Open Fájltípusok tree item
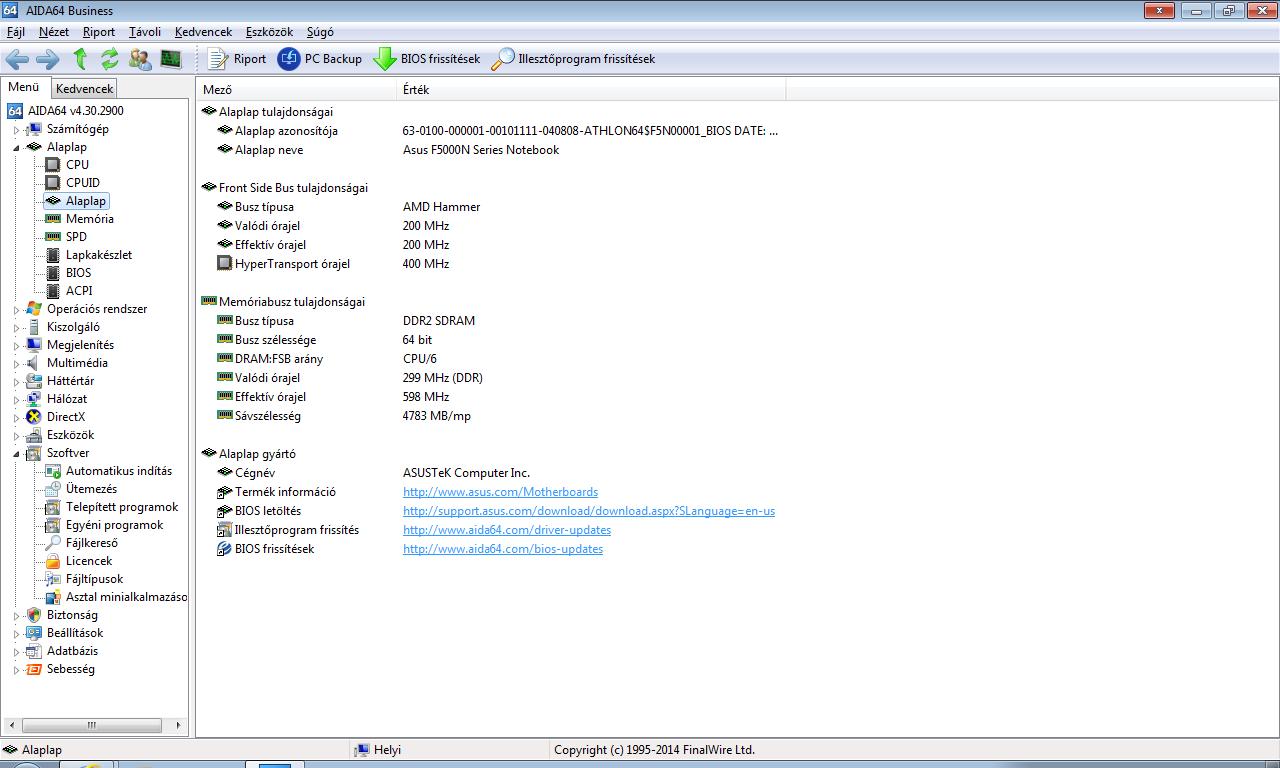The image size is (1280, 768). coord(95,579)
